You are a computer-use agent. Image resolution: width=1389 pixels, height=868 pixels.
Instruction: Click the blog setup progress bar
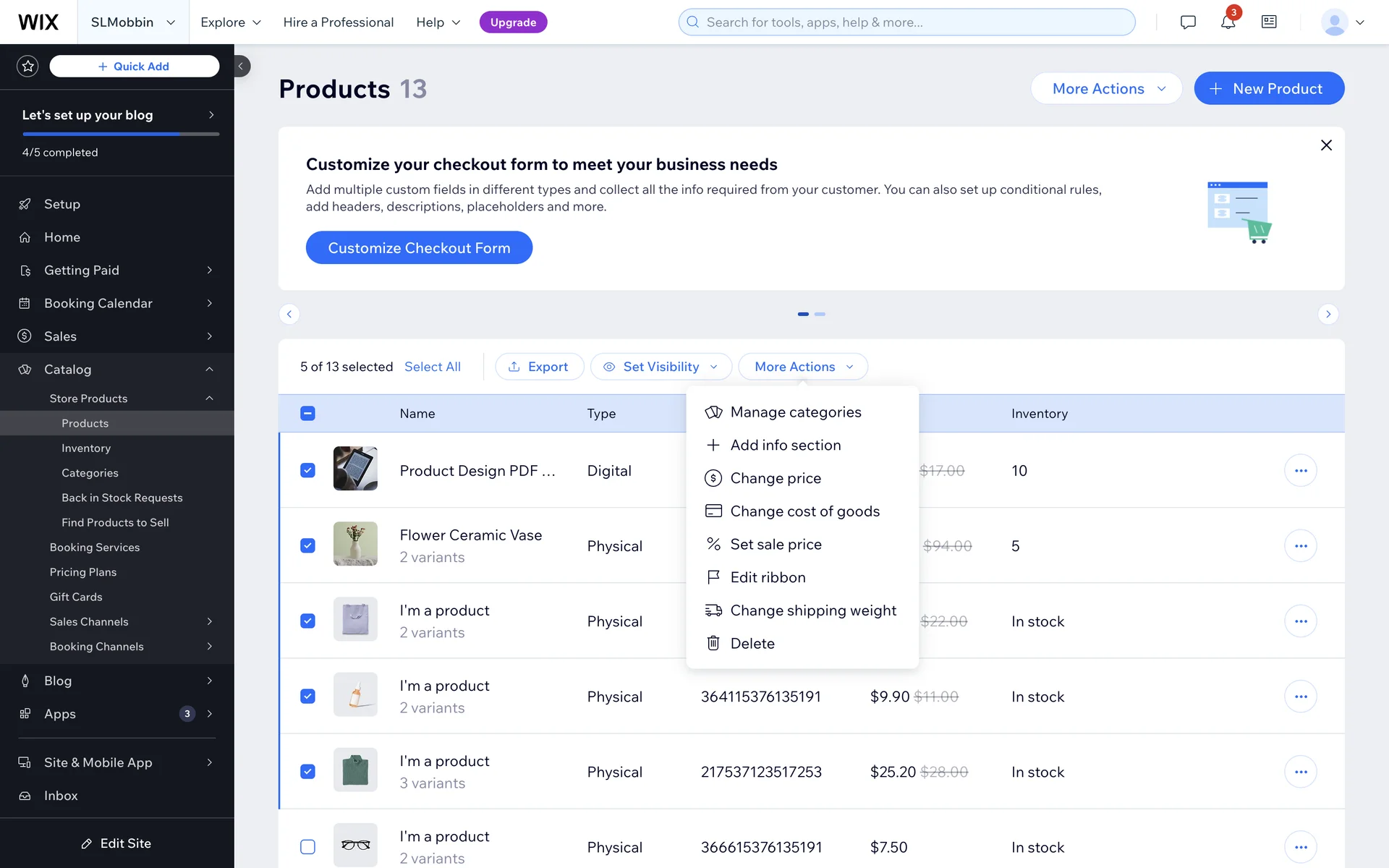[x=120, y=134]
